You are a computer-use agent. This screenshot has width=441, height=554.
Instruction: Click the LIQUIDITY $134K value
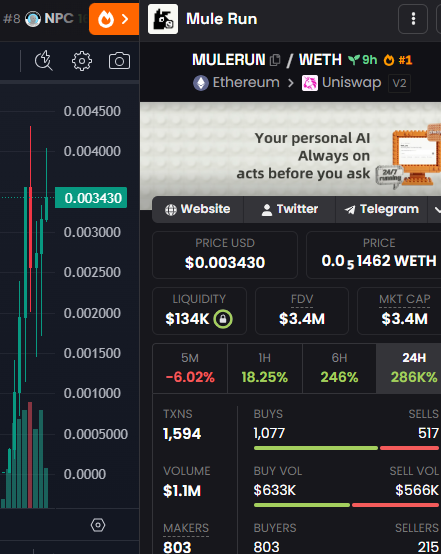187,319
